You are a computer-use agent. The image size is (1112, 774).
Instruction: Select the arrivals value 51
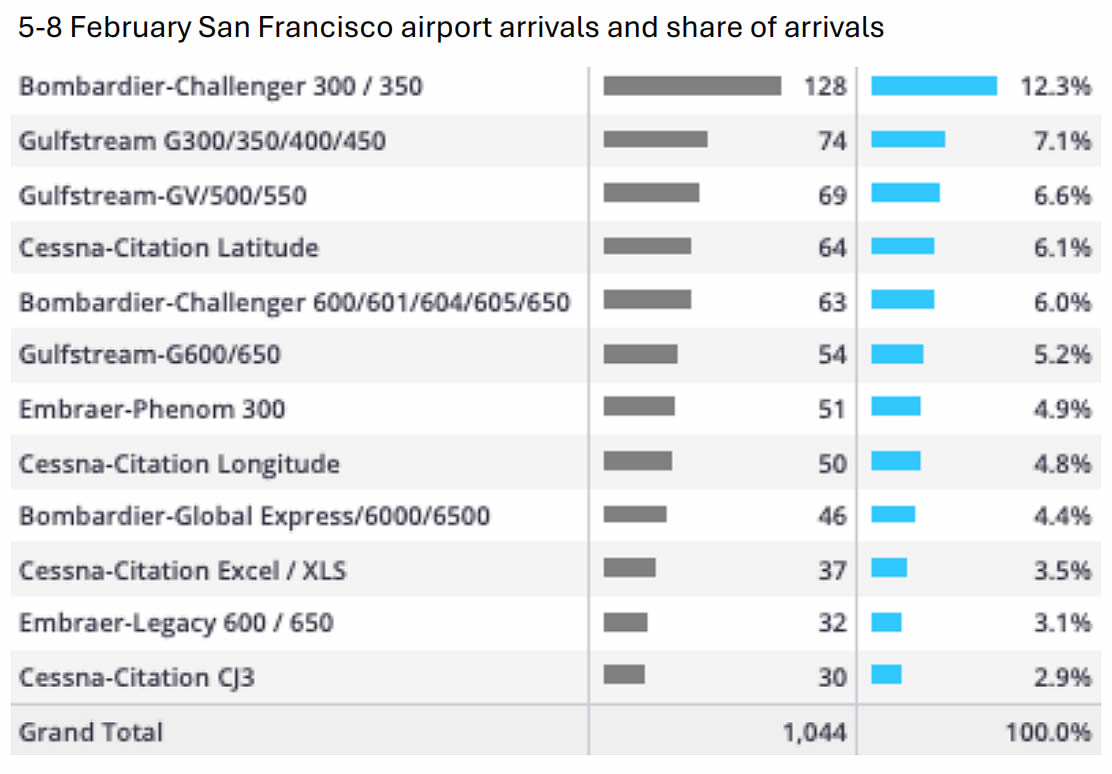(x=832, y=409)
